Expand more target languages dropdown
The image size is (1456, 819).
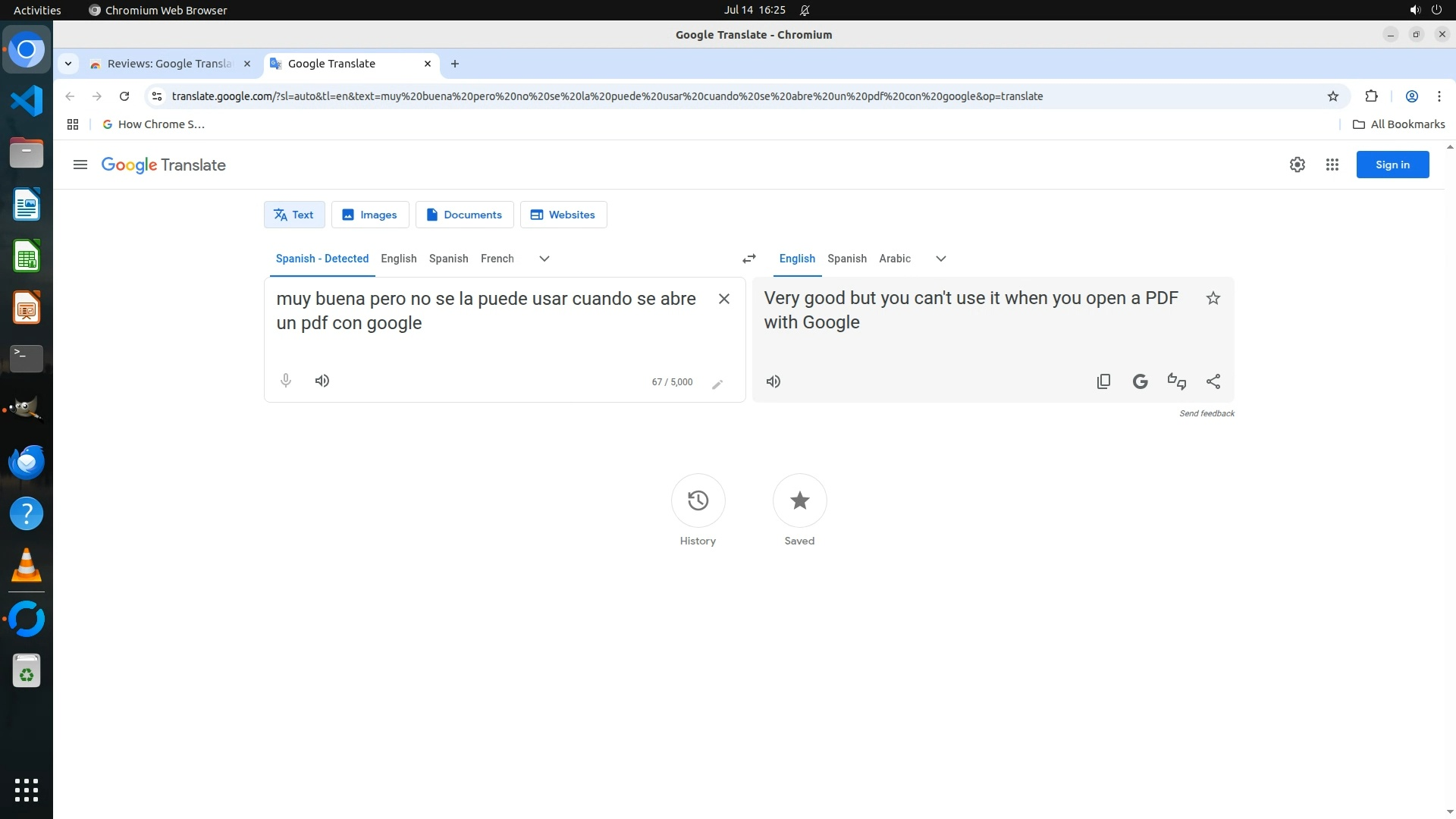(x=940, y=259)
